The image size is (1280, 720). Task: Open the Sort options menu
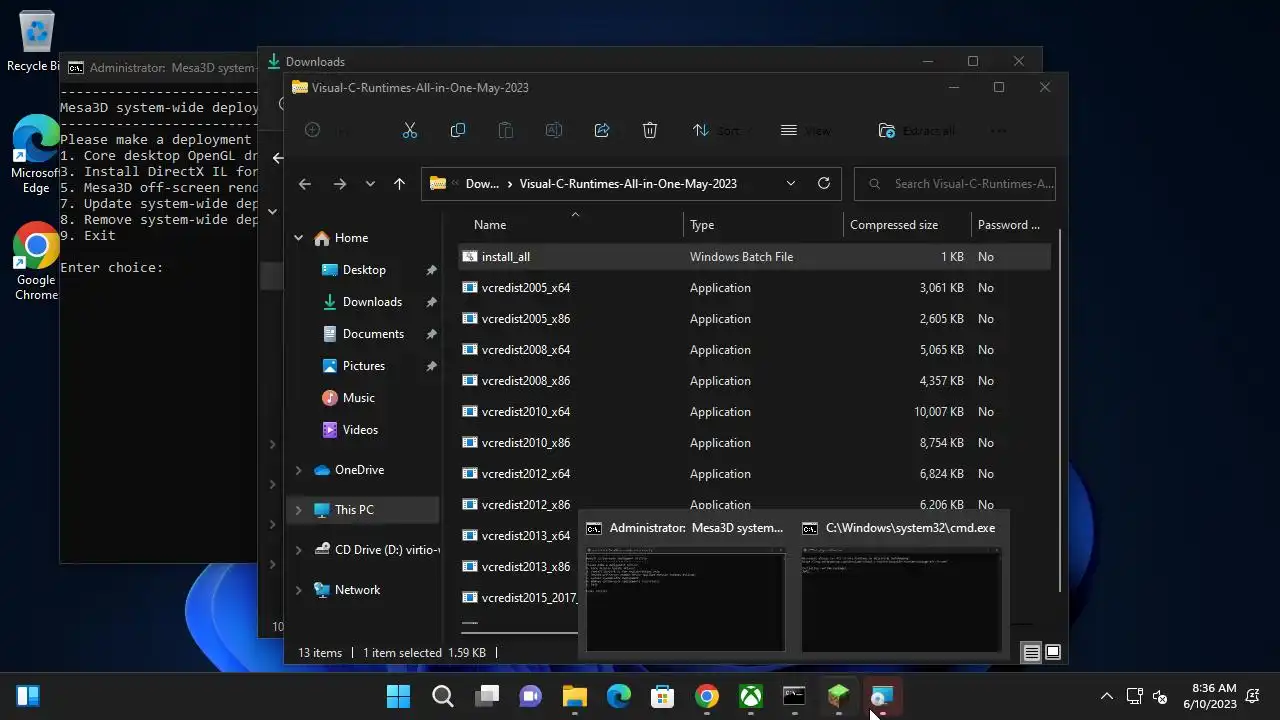point(716,130)
